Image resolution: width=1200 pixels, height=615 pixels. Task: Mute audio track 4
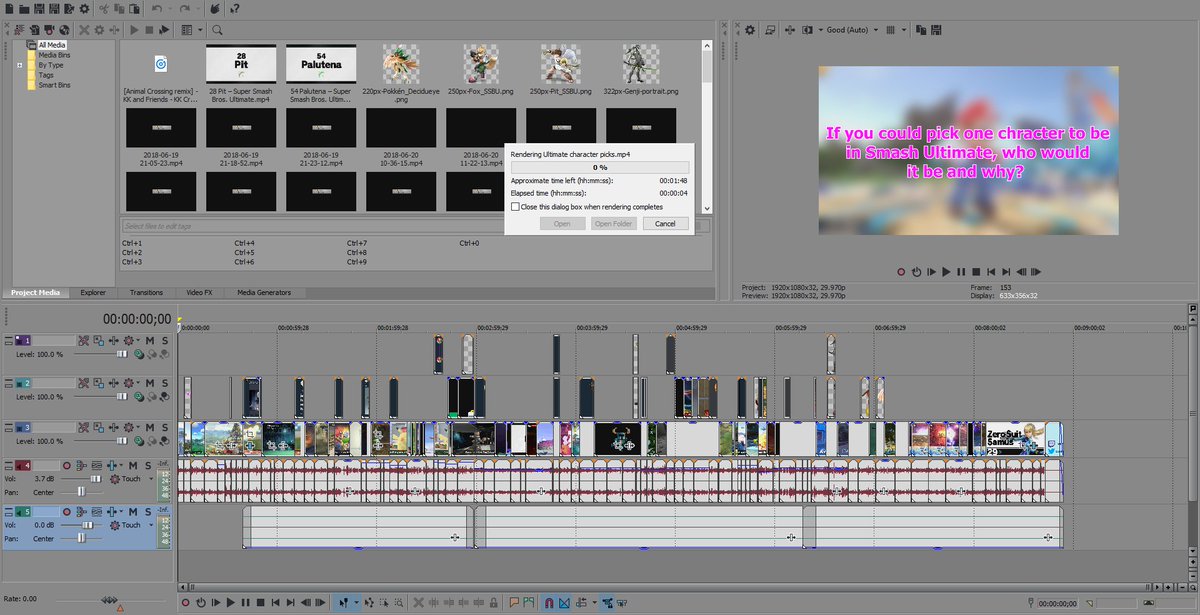pyautogui.click(x=133, y=466)
